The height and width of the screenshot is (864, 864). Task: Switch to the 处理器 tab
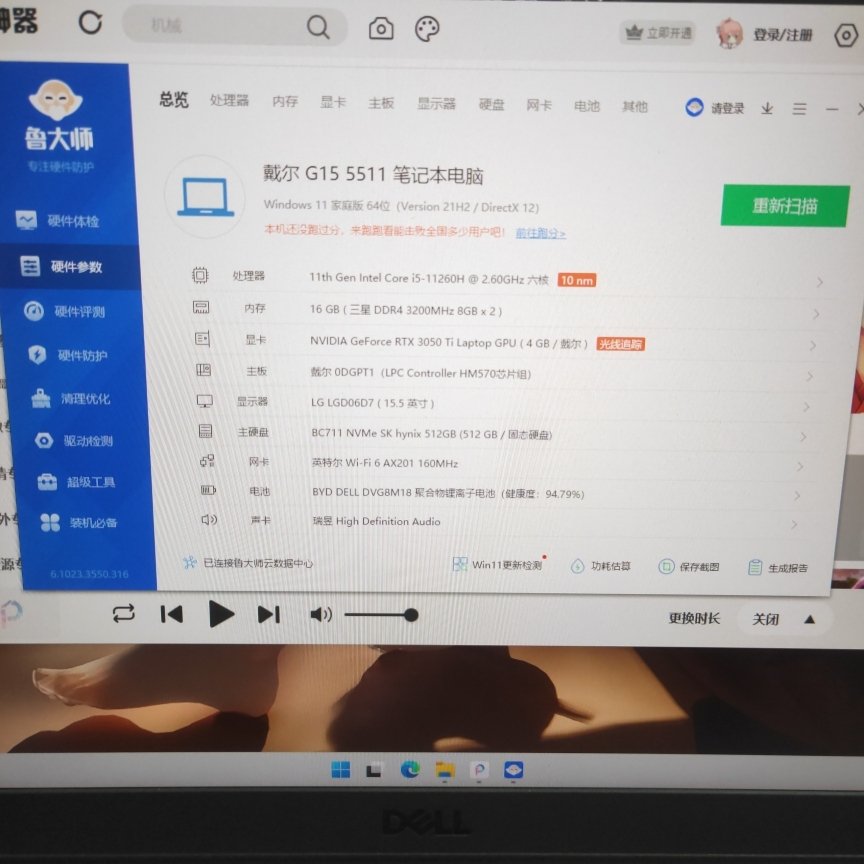(x=229, y=100)
